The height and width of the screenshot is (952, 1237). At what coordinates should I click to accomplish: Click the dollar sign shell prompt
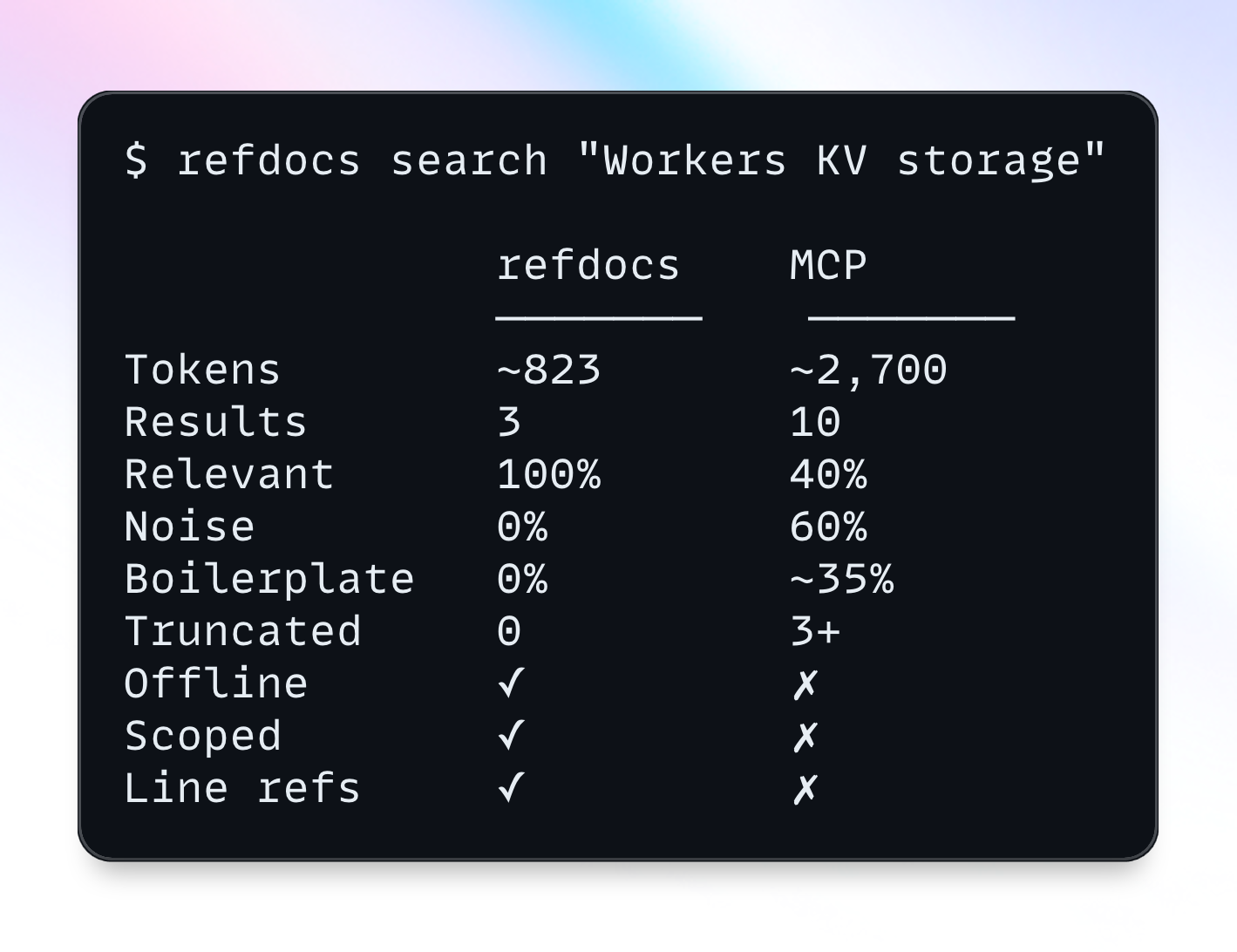[136, 160]
